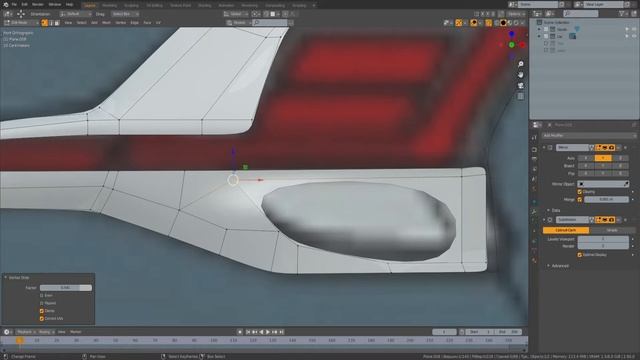
Task: Switch to face select mode icon
Action: click(x=57, y=23)
